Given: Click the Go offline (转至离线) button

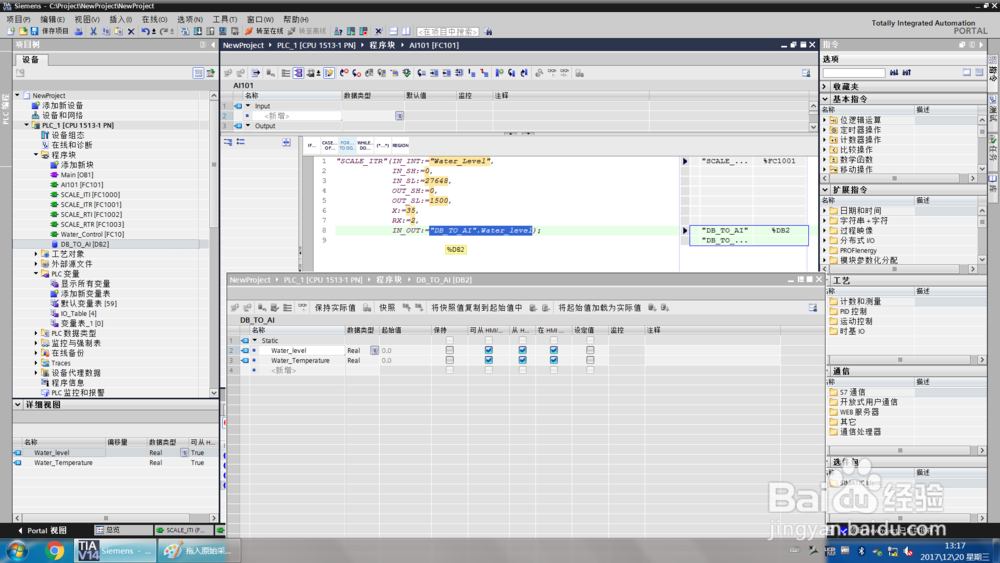Looking at the screenshot, I should [x=307, y=31].
